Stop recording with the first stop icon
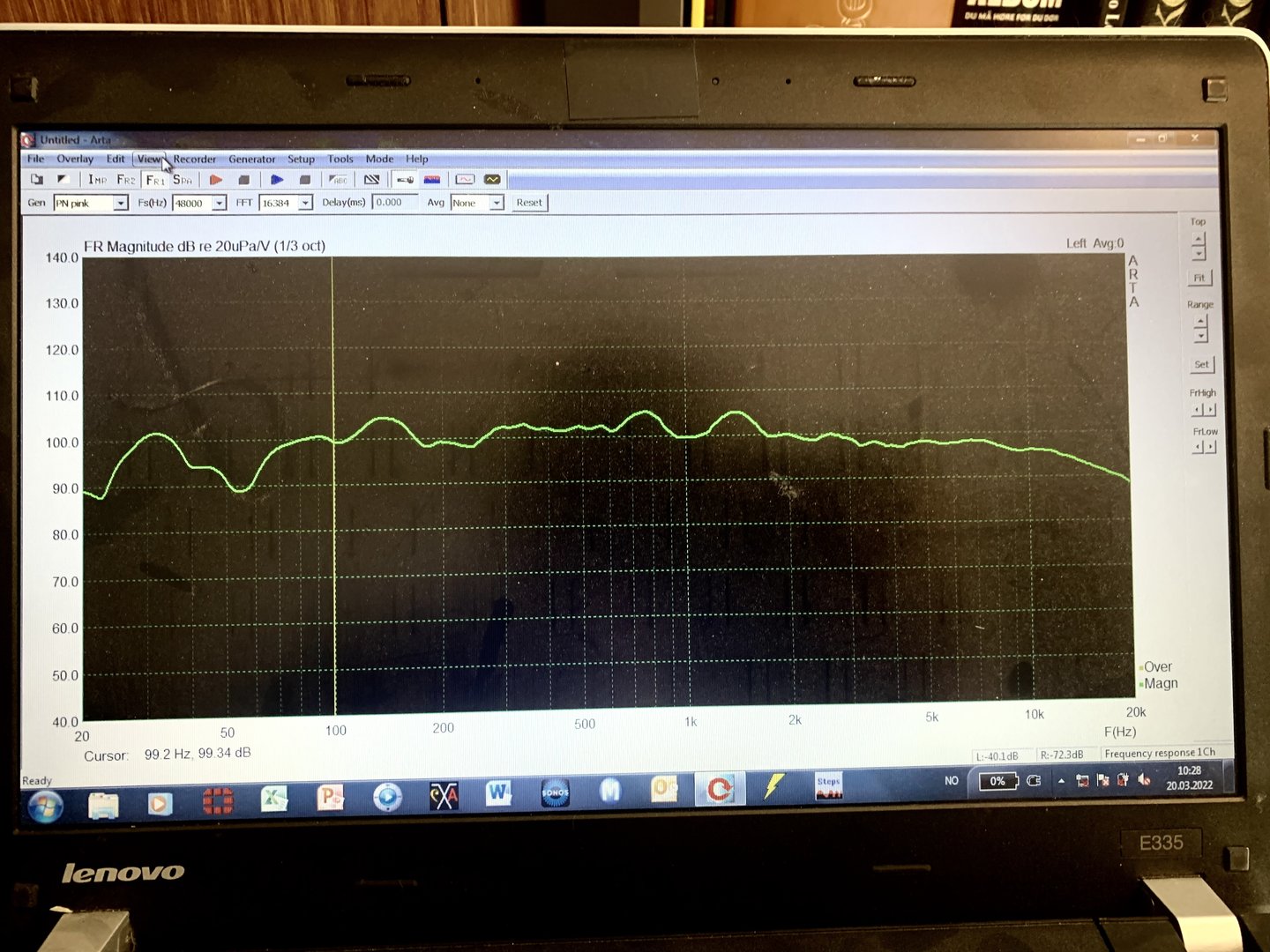Image resolution: width=1270 pixels, height=952 pixels. coord(244,180)
